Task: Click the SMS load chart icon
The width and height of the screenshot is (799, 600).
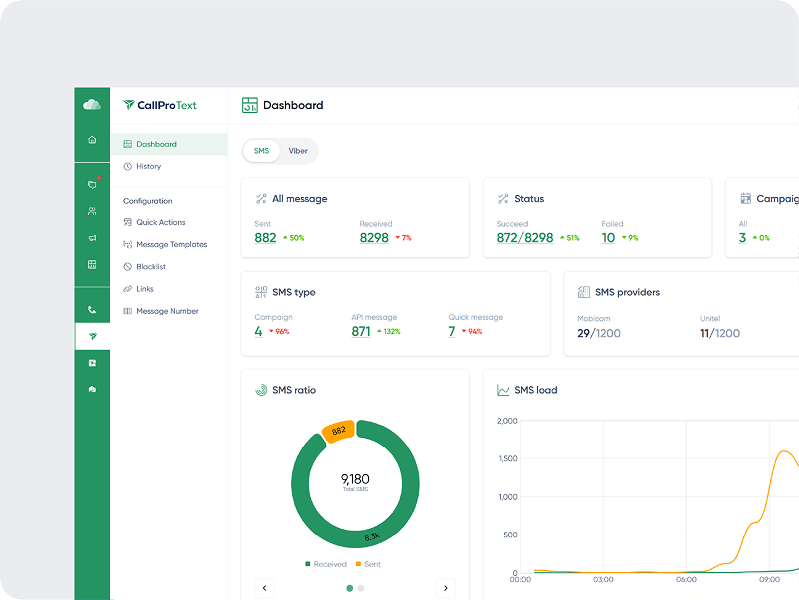Action: (x=503, y=390)
